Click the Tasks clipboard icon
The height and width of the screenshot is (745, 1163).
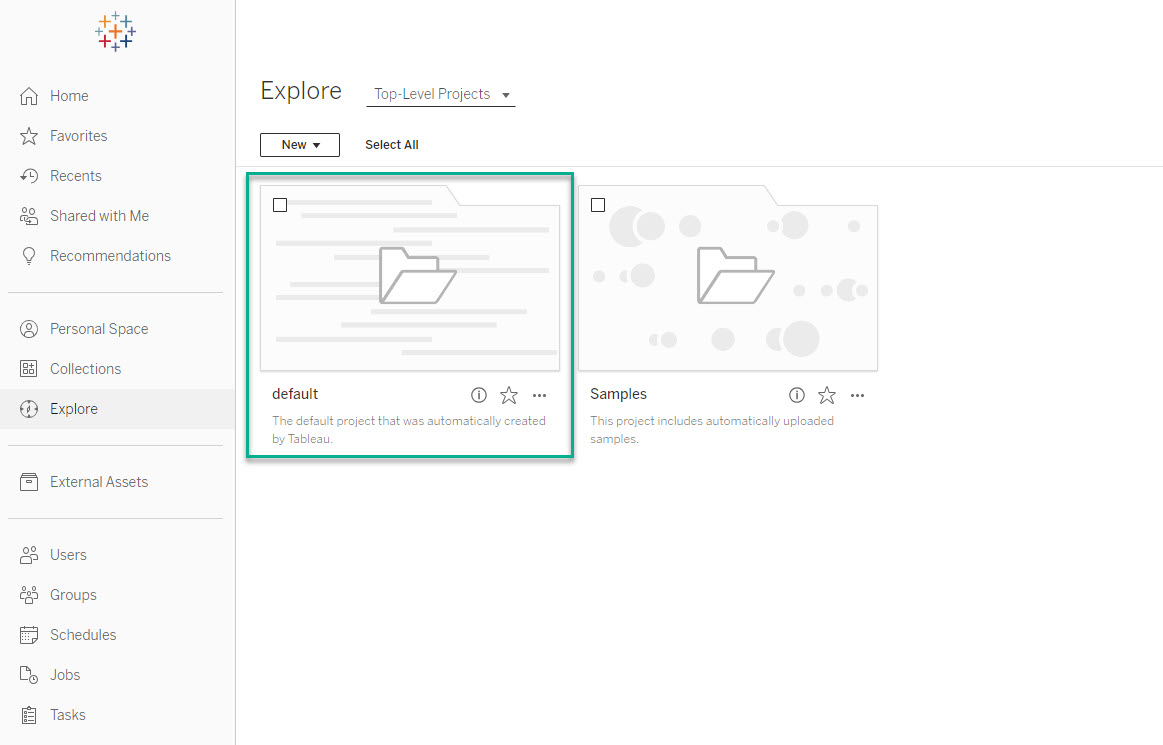coord(29,715)
